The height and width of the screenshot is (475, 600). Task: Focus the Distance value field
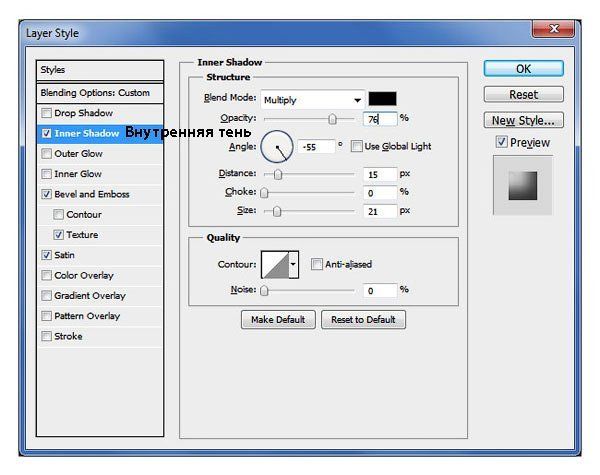(380, 175)
